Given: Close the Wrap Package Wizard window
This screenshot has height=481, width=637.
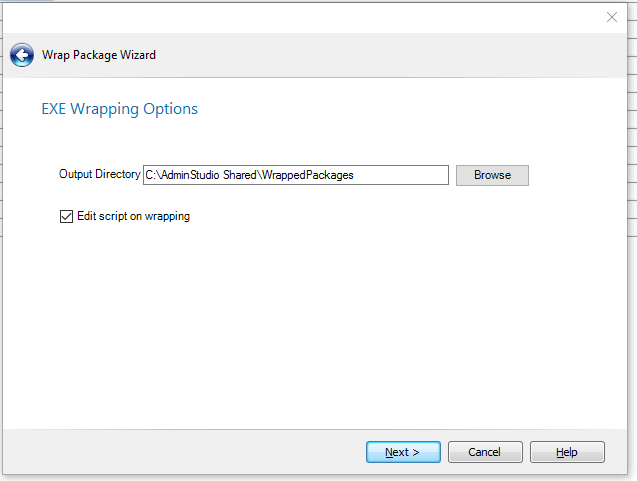Looking at the screenshot, I should point(612,17).
